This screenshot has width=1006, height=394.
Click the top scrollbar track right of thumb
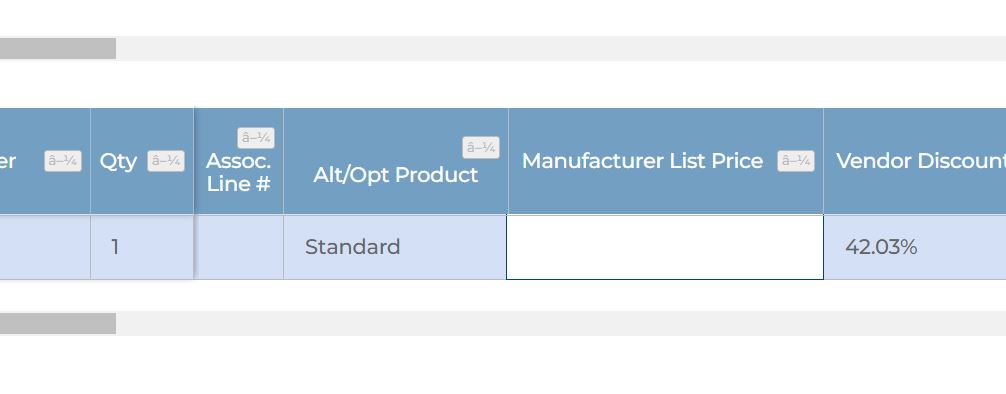pyautogui.click(x=561, y=48)
